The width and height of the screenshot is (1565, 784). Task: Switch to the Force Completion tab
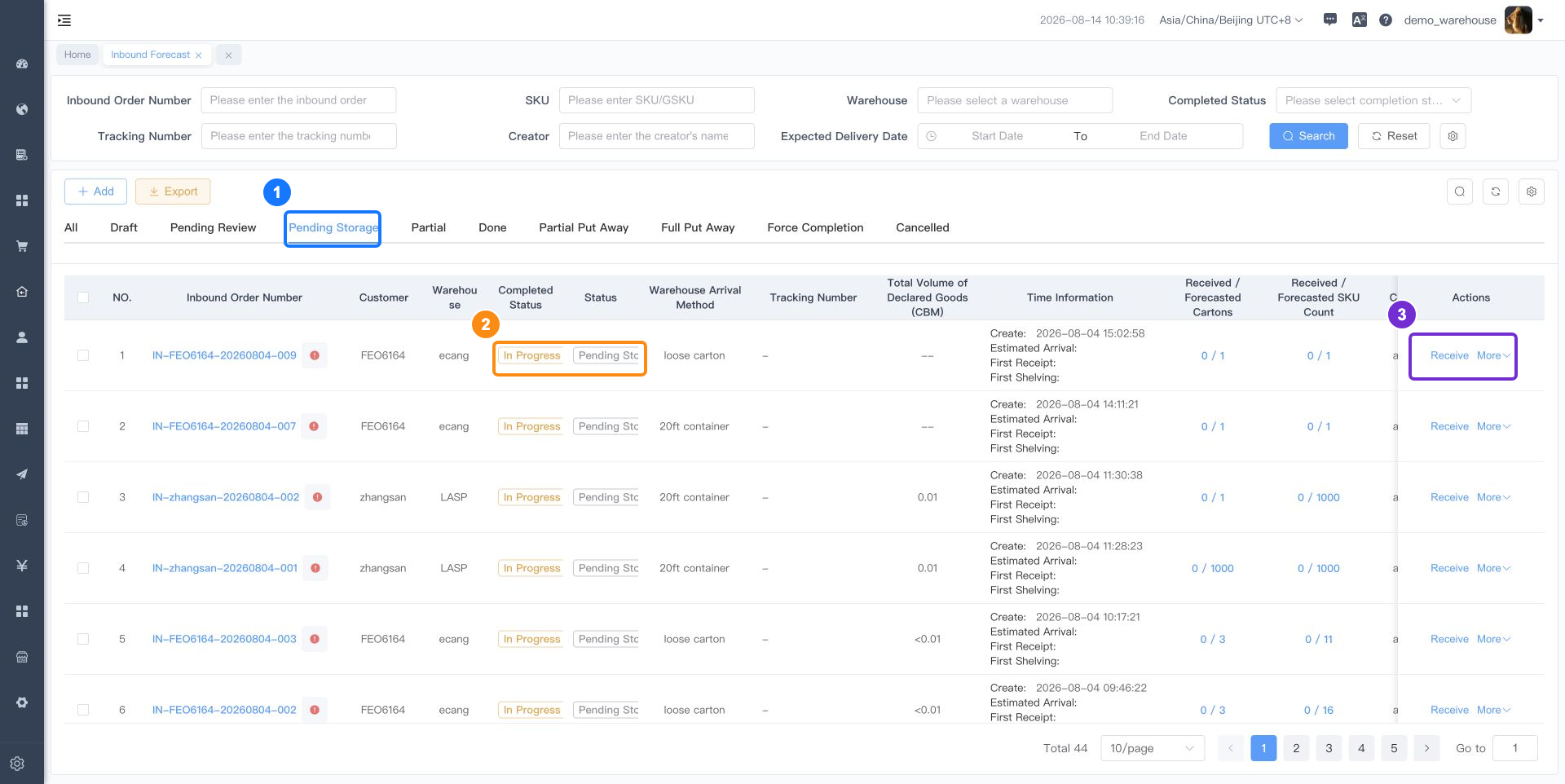(x=815, y=227)
